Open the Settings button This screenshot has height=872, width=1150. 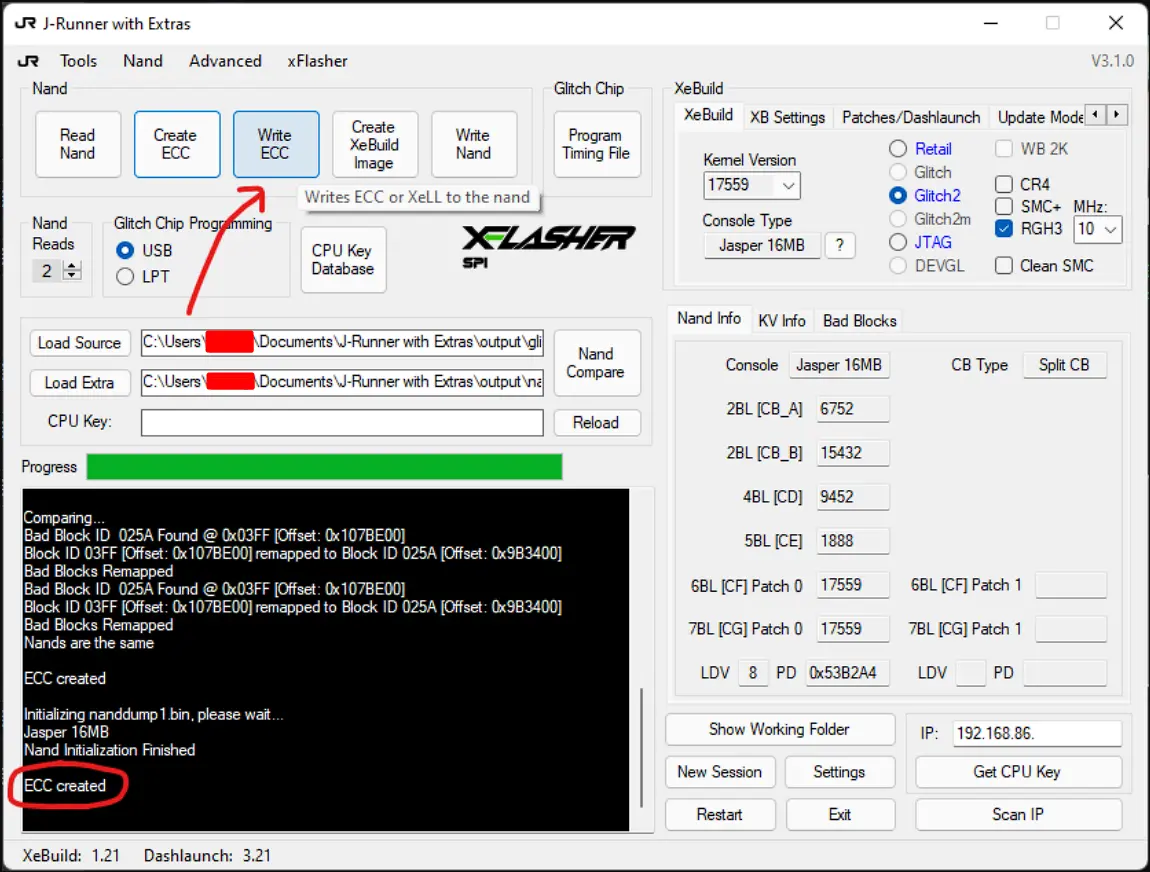pyautogui.click(x=839, y=772)
